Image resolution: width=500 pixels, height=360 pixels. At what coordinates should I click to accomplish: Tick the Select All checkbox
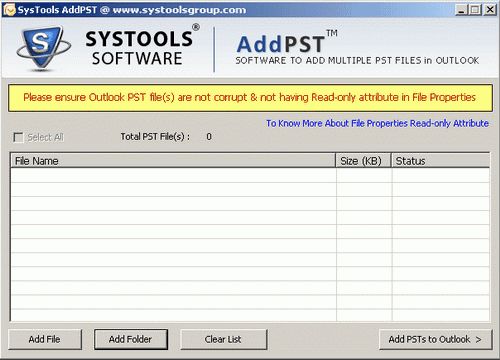click(18, 137)
